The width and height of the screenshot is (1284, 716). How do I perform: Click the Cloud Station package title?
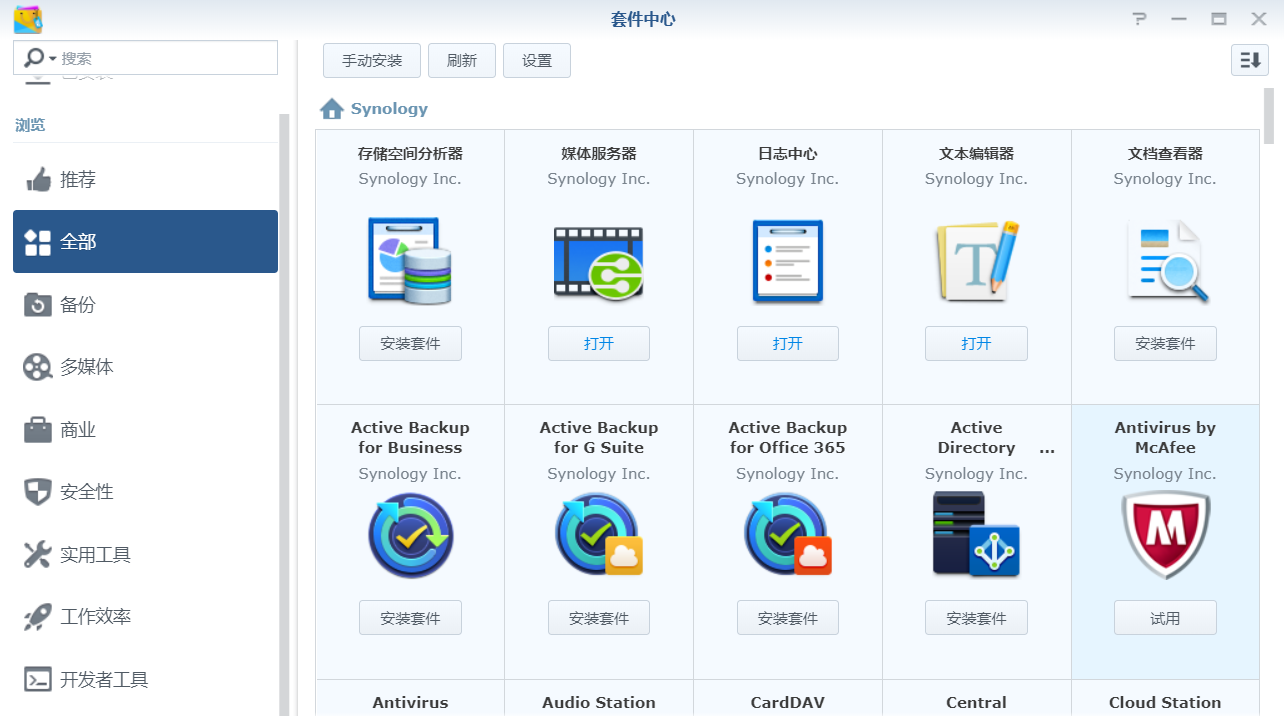click(x=1165, y=703)
